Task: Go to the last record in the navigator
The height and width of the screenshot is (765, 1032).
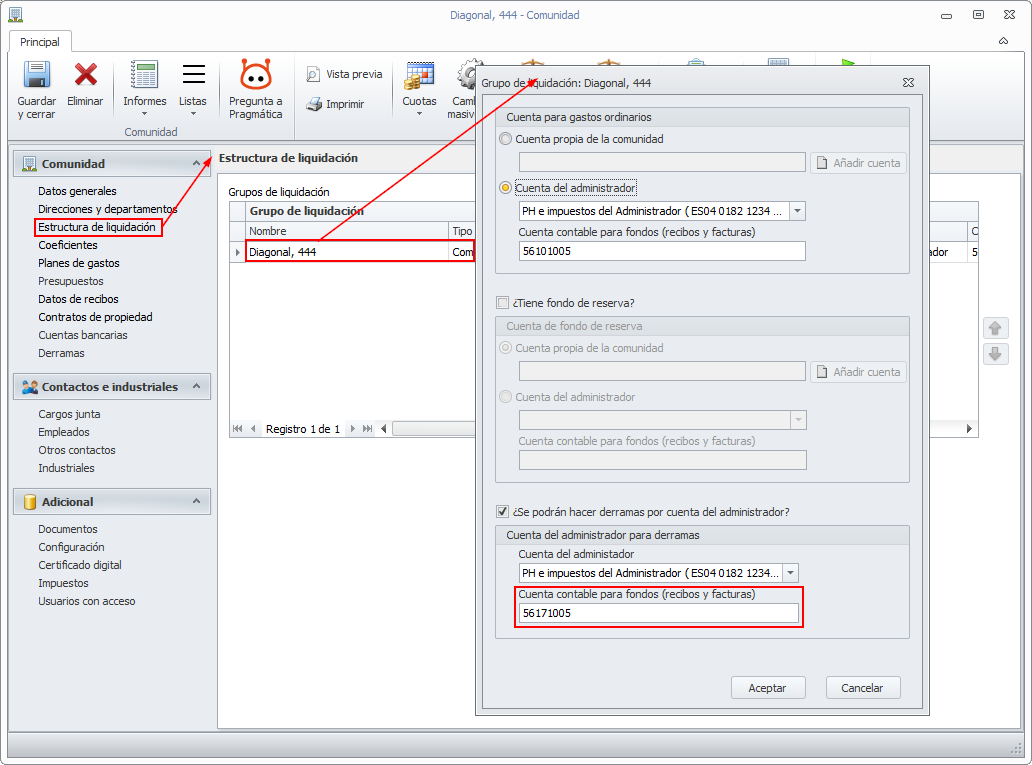Action: (367, 429)
